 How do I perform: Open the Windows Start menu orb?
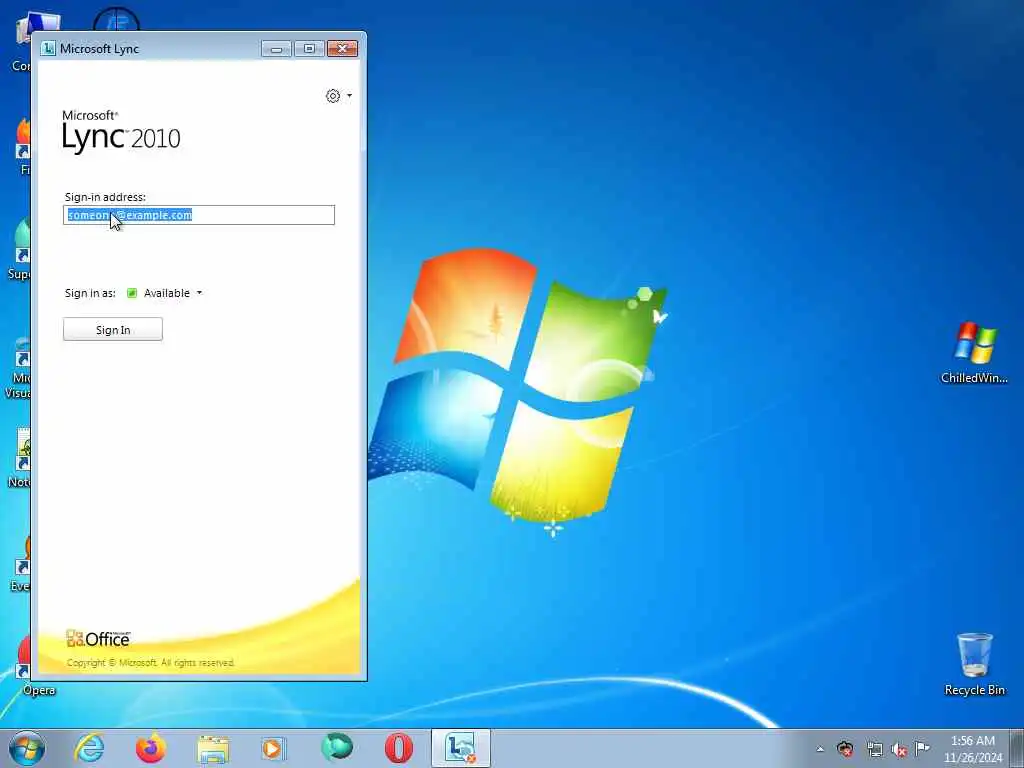coord(26,748)
